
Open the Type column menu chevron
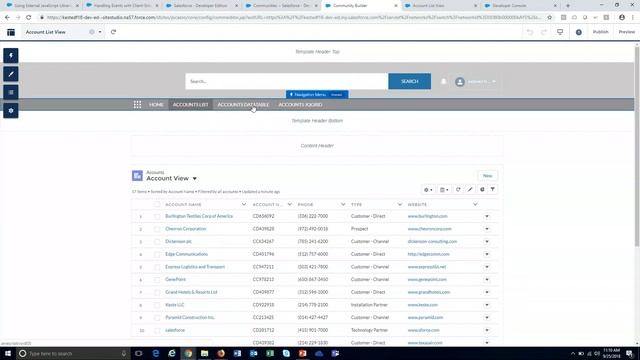point(400,204)
